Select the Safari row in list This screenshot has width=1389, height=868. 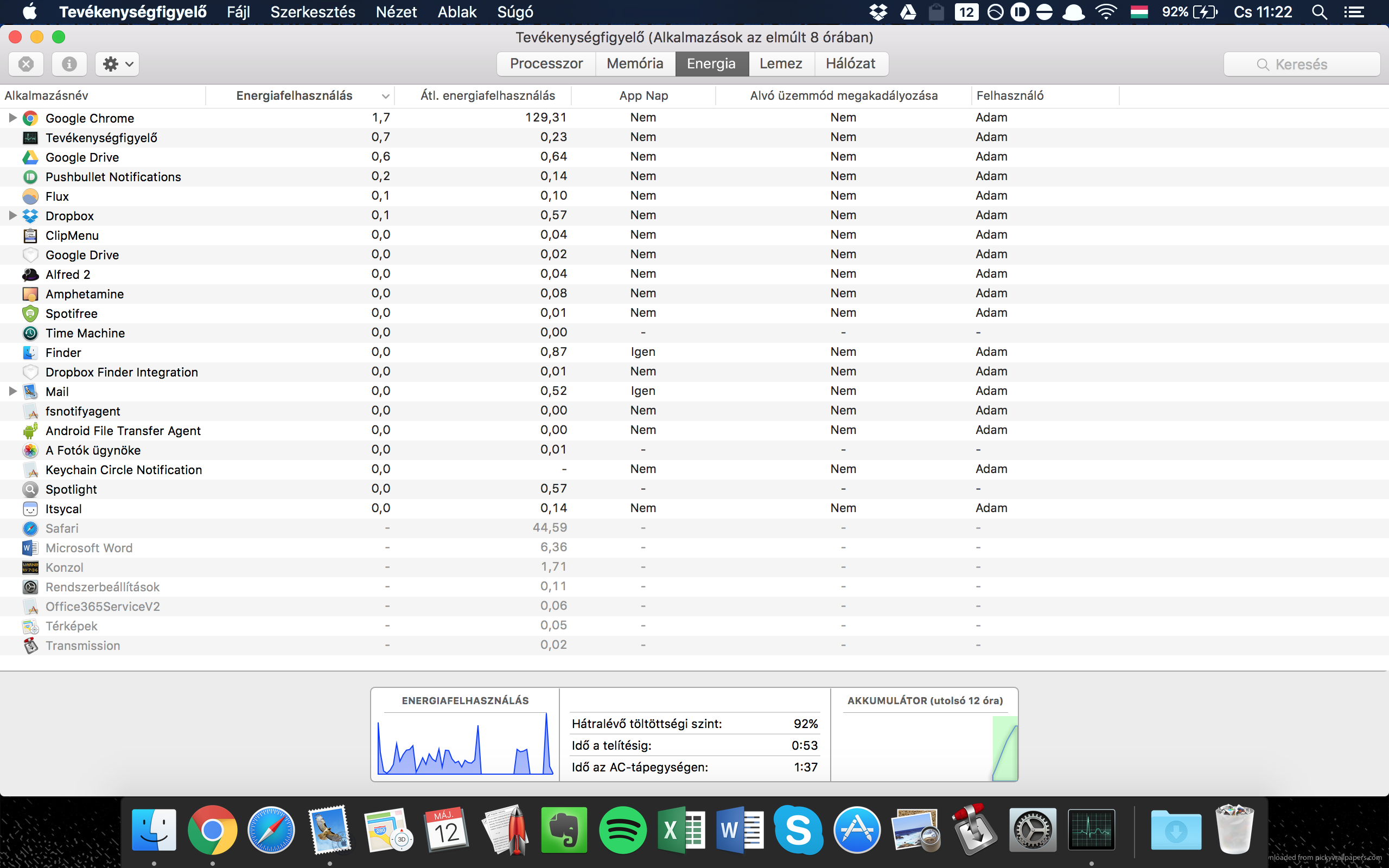coord(62,528)
